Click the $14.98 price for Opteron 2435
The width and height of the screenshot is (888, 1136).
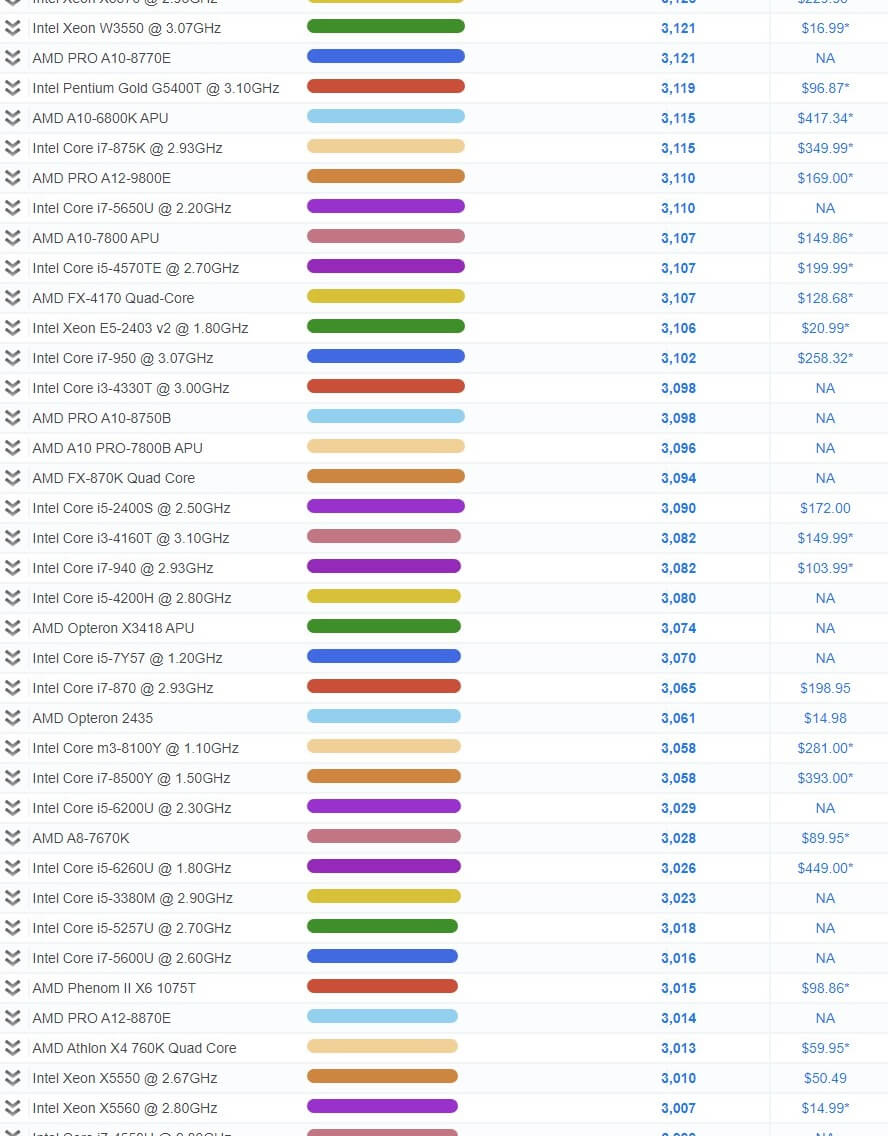pyautogui.click(x=825, y=719)
